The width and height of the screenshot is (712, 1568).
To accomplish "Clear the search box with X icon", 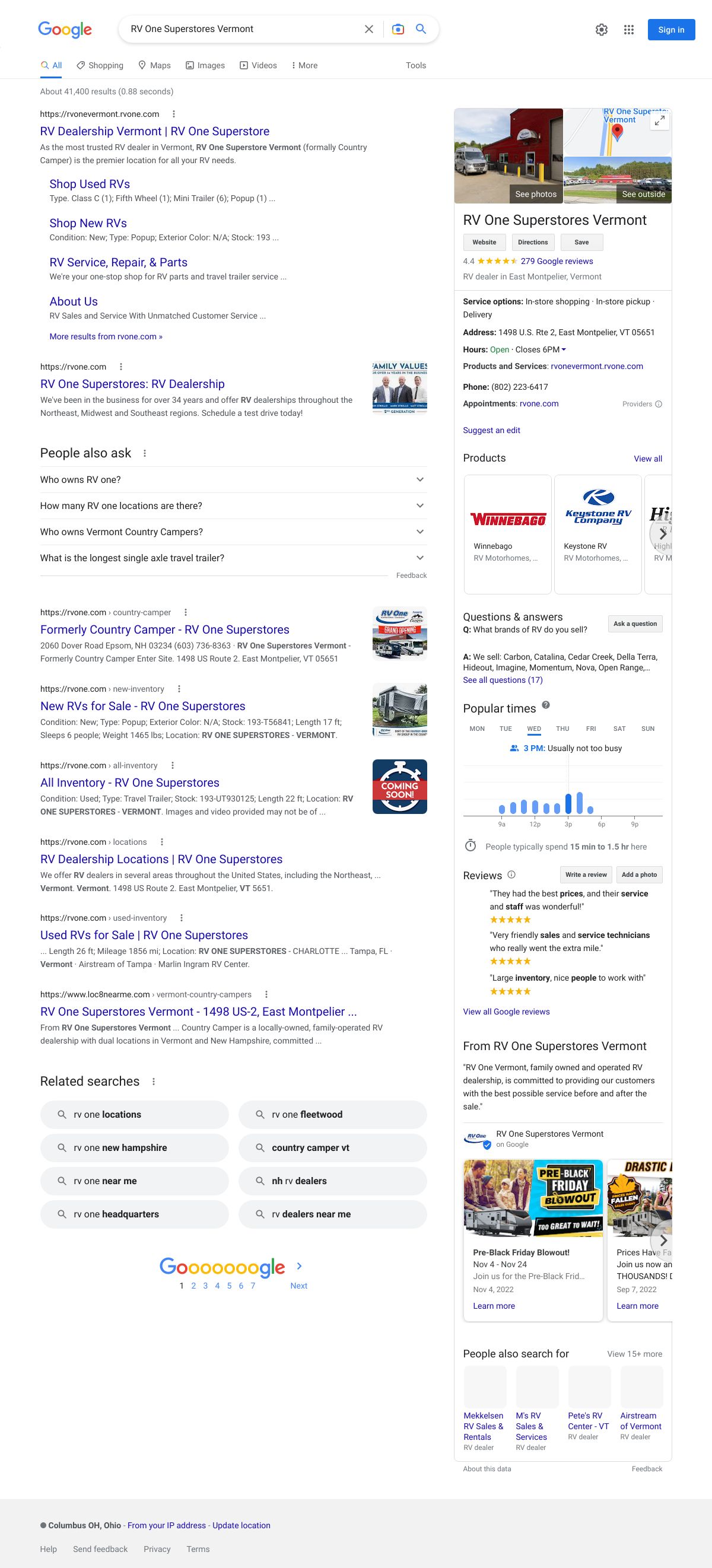I will point(369,29).
